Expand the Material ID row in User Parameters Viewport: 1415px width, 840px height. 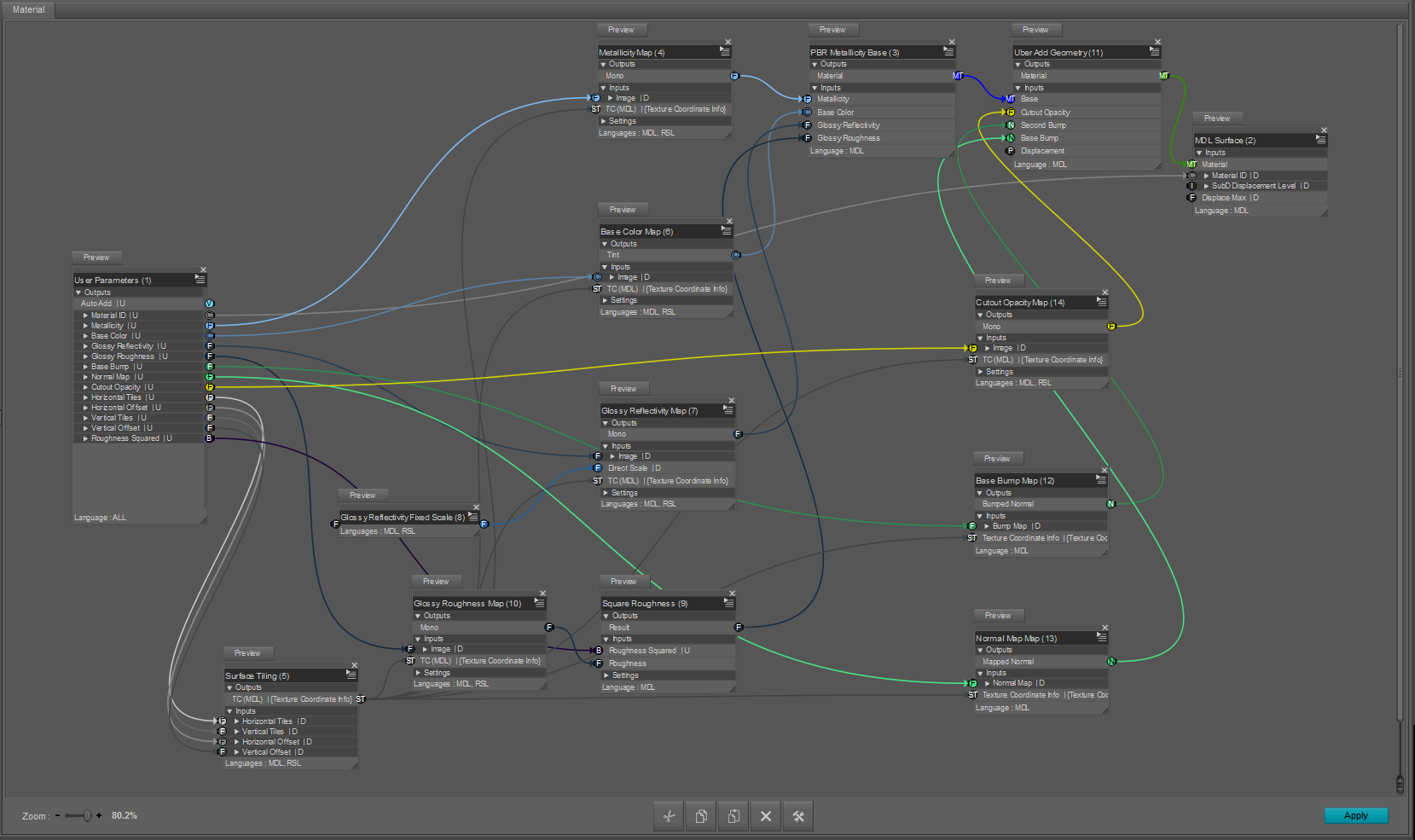click(85, 316)
